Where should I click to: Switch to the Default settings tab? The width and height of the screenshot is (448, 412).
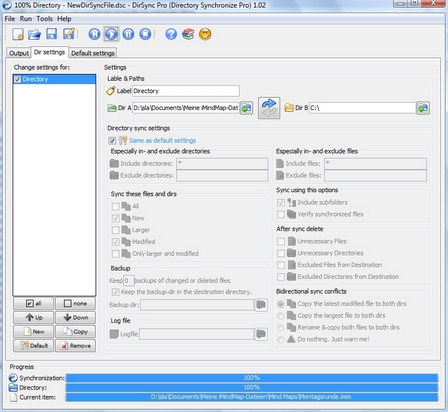click(93, 53)
